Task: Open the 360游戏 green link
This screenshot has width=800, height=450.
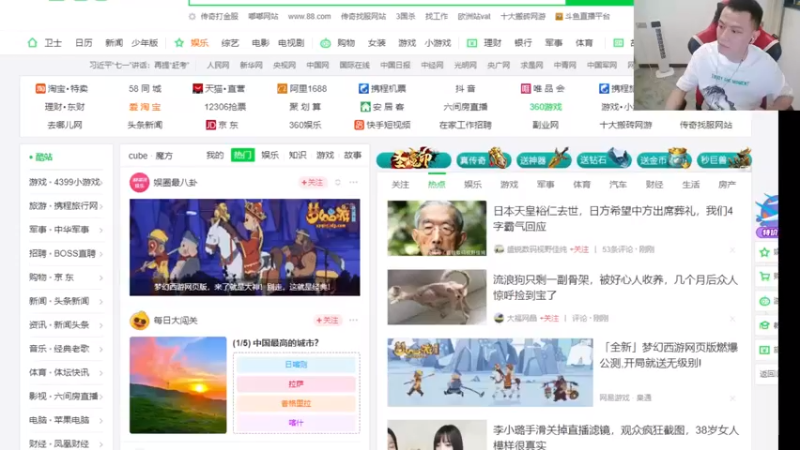Action: click(x=545, y=107)
